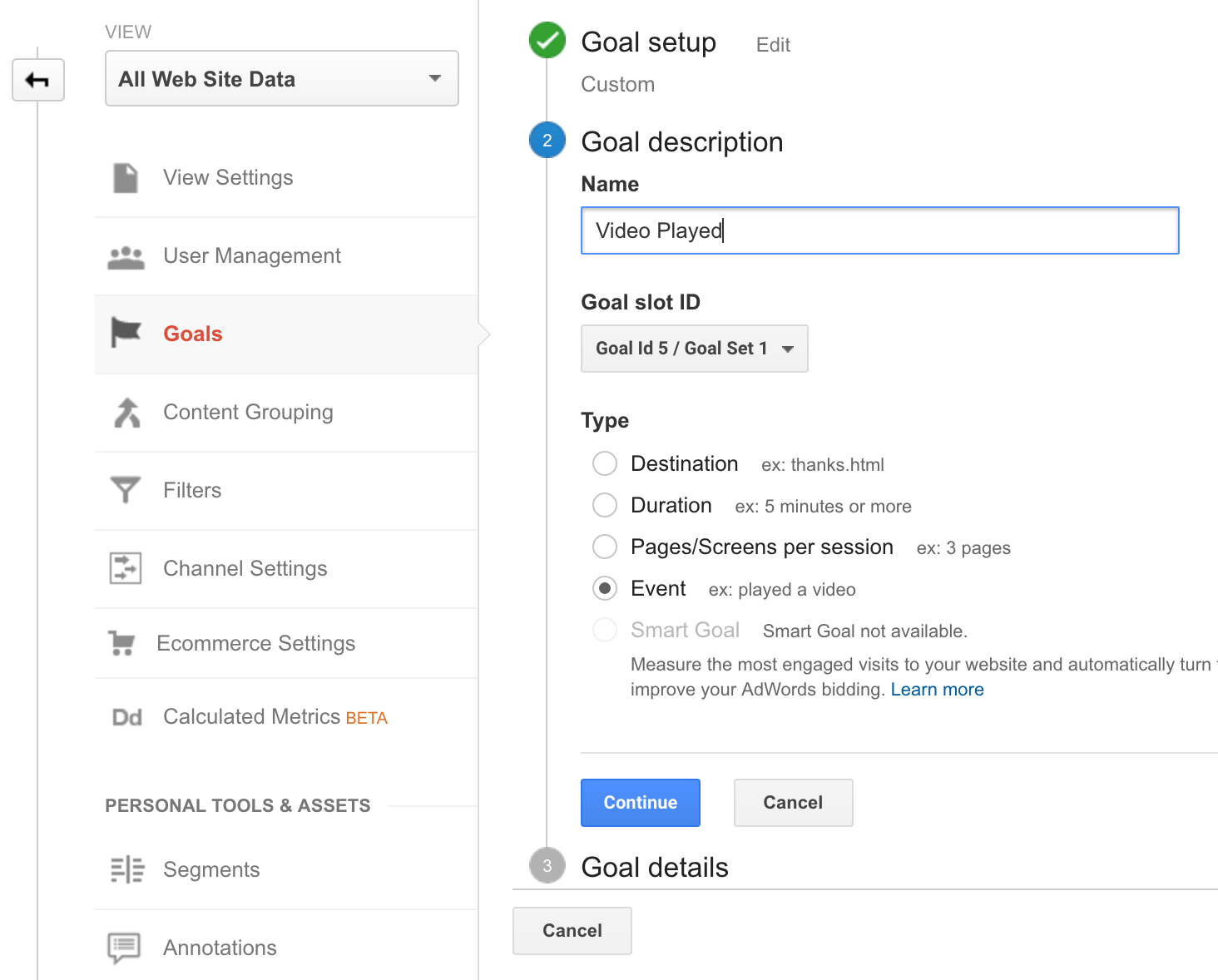Click the goal Name text field

click(879, 230)
